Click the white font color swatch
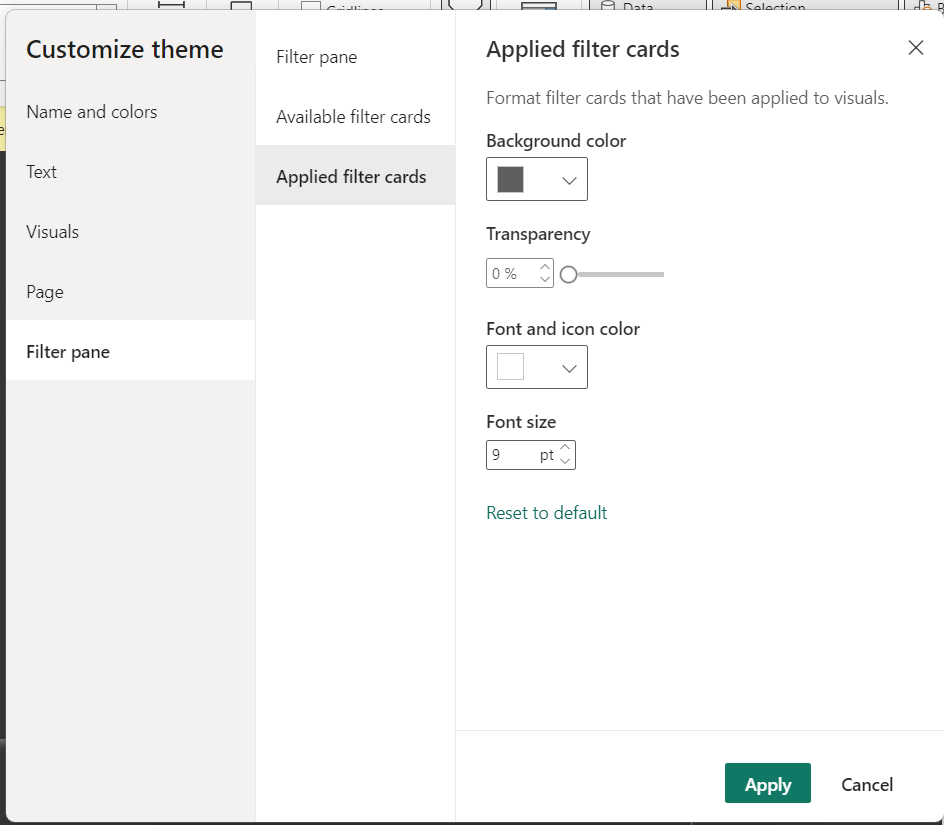944x825 pixels. (511, 367)
